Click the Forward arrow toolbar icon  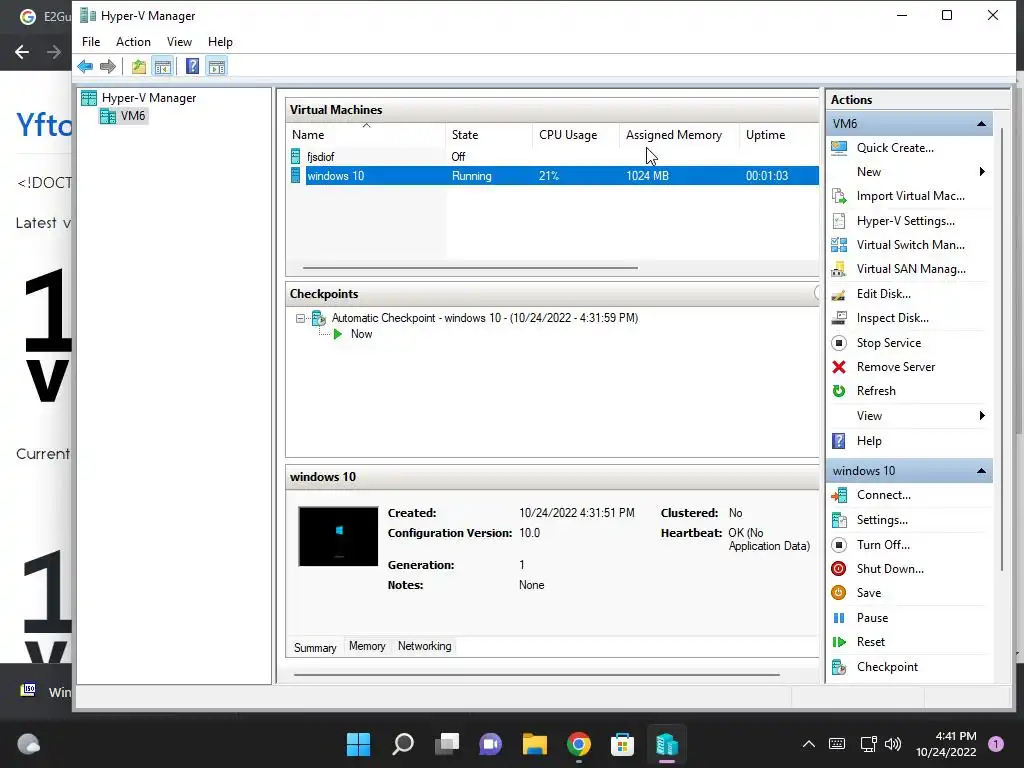(x=108, y=66)
